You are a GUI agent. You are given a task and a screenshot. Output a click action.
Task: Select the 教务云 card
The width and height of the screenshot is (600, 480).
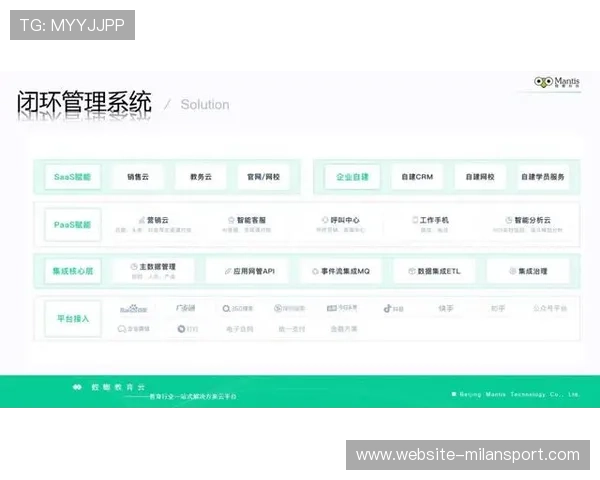click(201, 177)
